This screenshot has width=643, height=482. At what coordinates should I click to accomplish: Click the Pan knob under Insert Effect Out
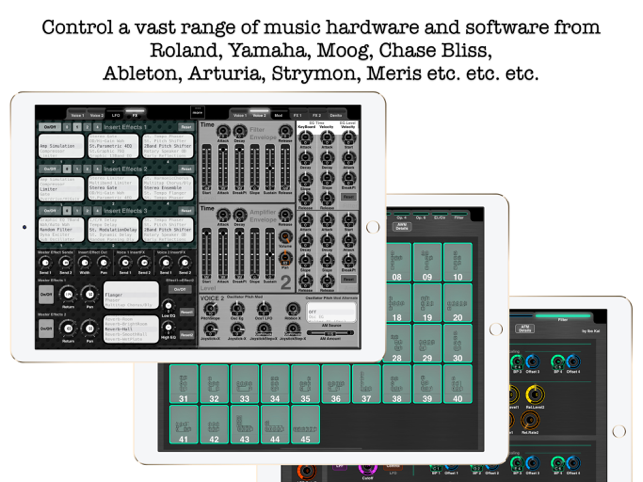pos(104,263)
